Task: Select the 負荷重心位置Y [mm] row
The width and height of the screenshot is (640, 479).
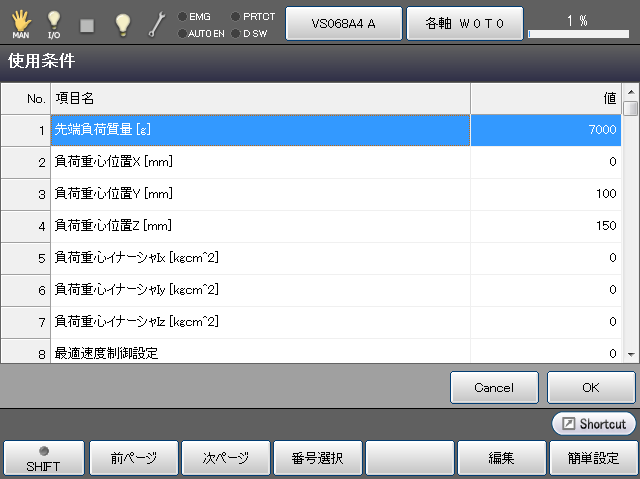Action: [260, 193]
